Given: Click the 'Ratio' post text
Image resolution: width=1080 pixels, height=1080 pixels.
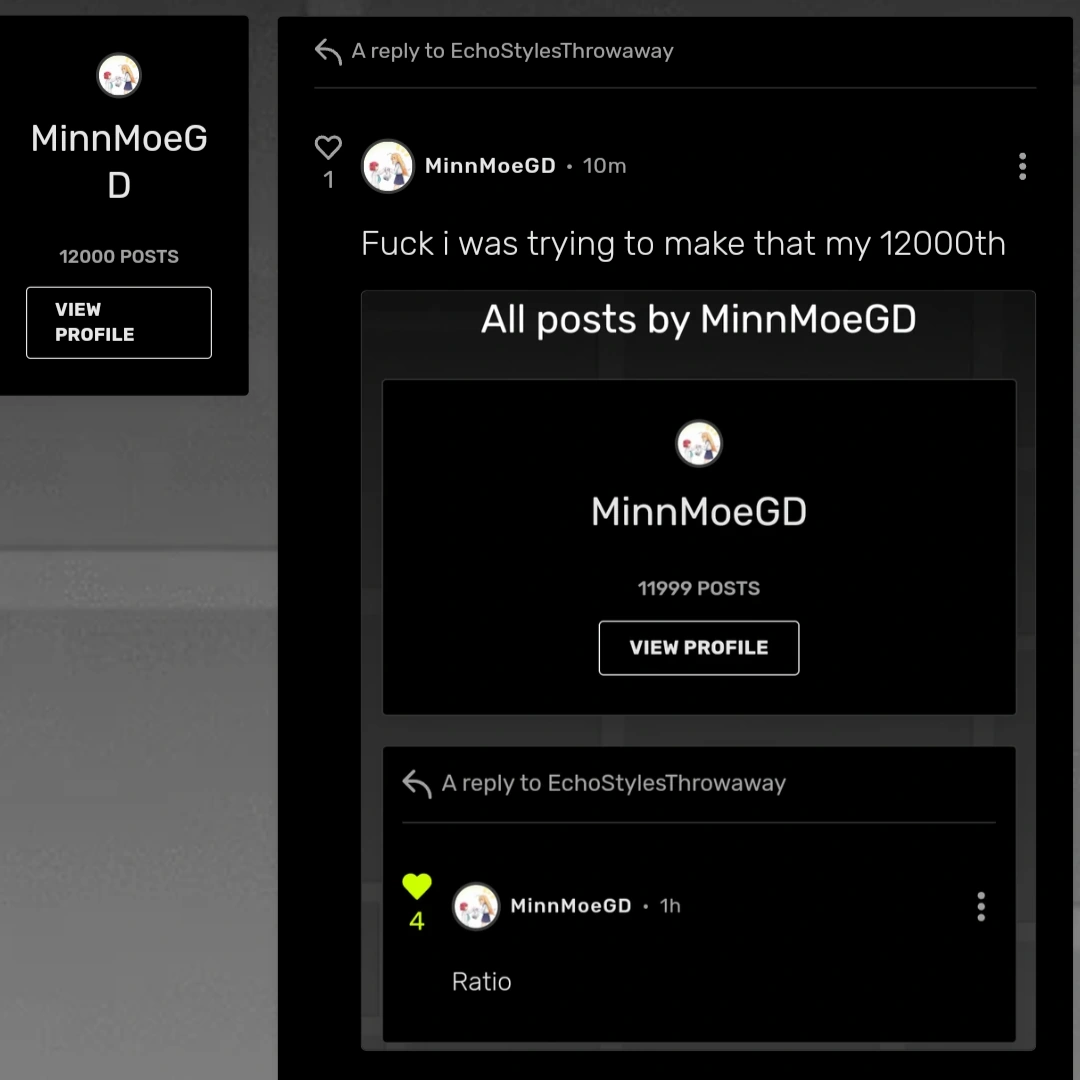Looking at the screenshot, I should point(482,982).
